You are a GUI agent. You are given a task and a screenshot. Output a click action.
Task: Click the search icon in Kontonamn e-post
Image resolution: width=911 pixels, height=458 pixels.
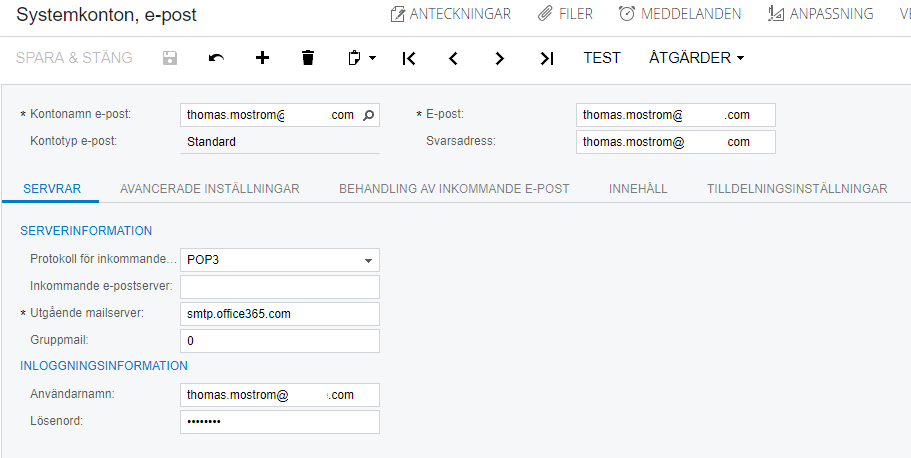tap(368, 115)
